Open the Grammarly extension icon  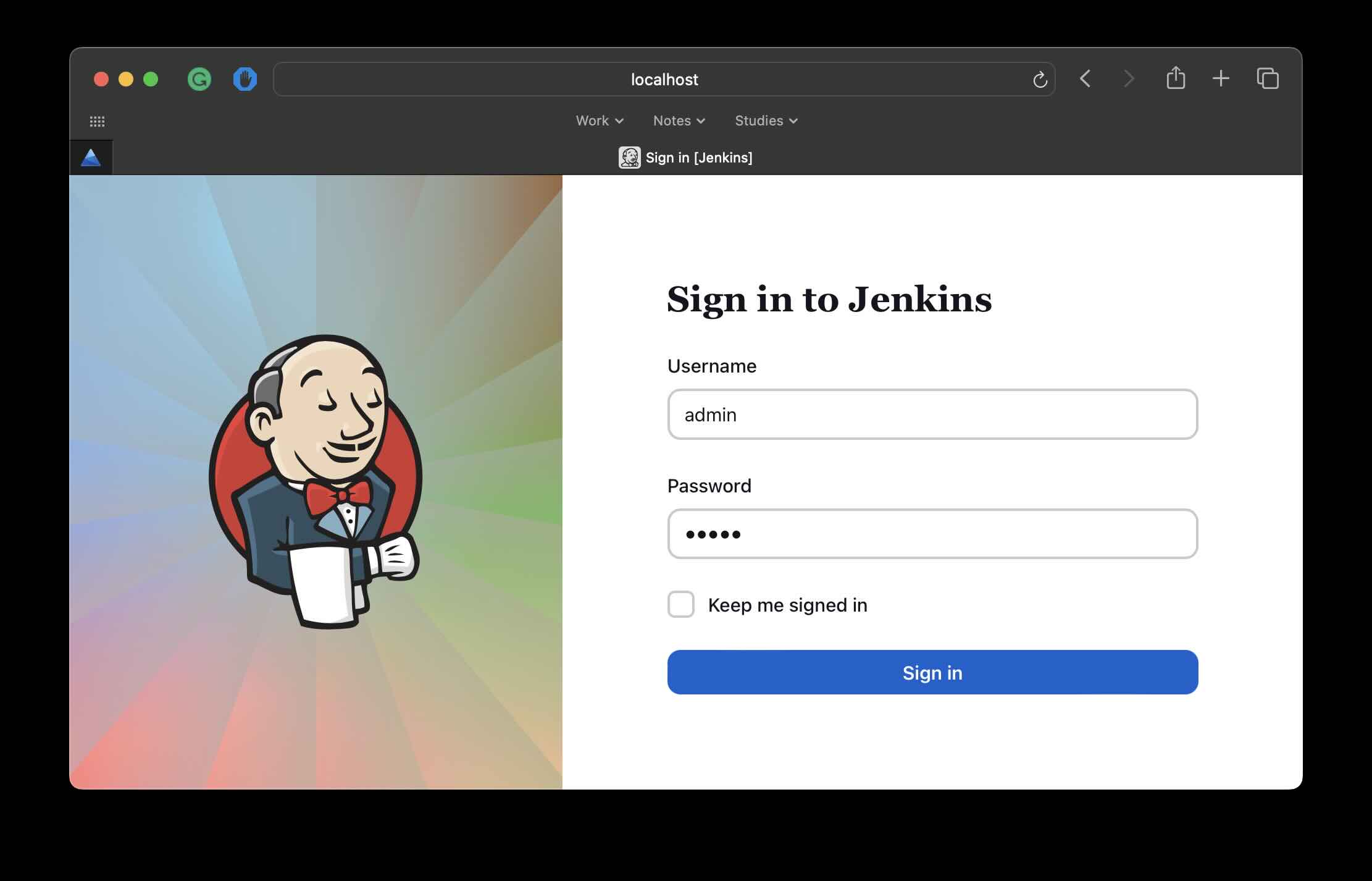[x=198, y=79]
